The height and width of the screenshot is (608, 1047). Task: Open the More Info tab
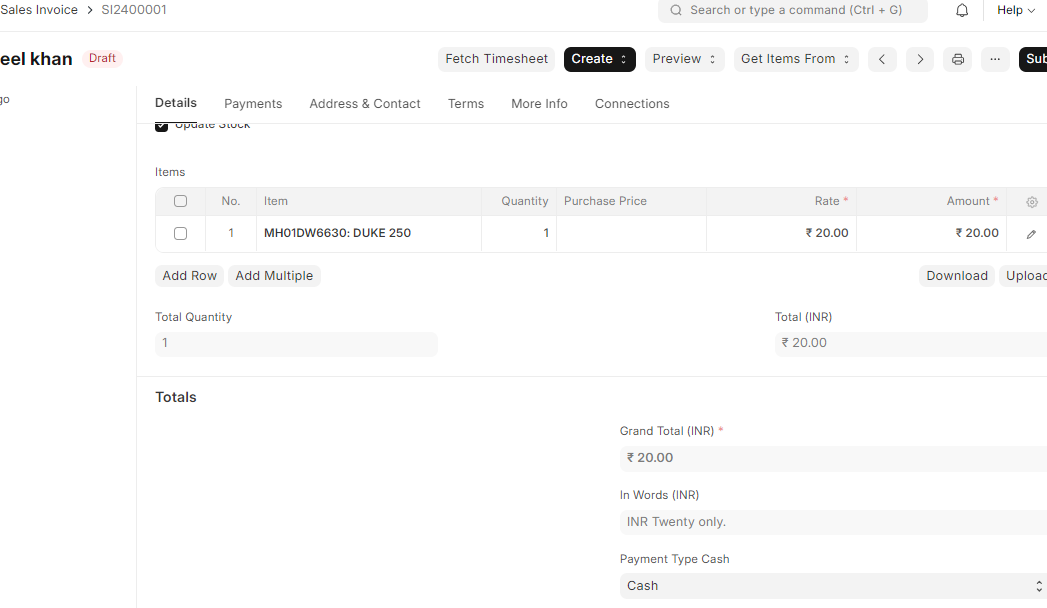539,103
